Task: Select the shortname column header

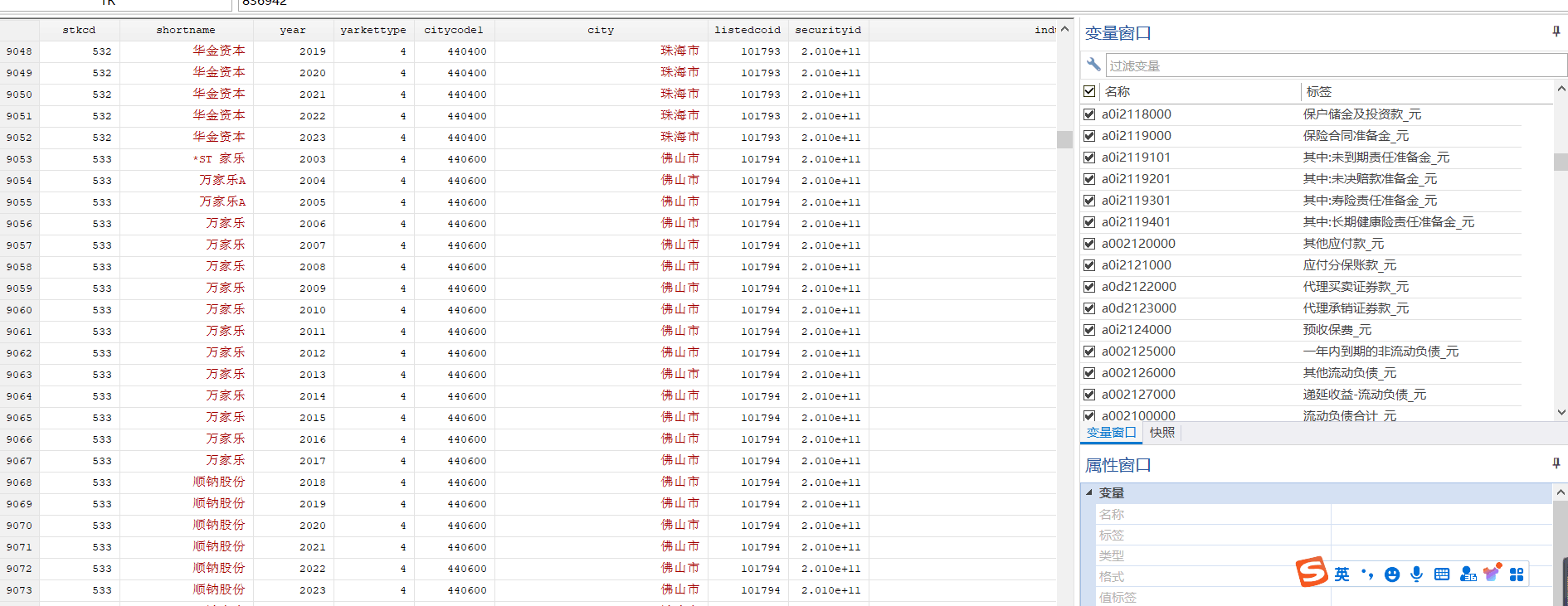Action: click(186, 30)
